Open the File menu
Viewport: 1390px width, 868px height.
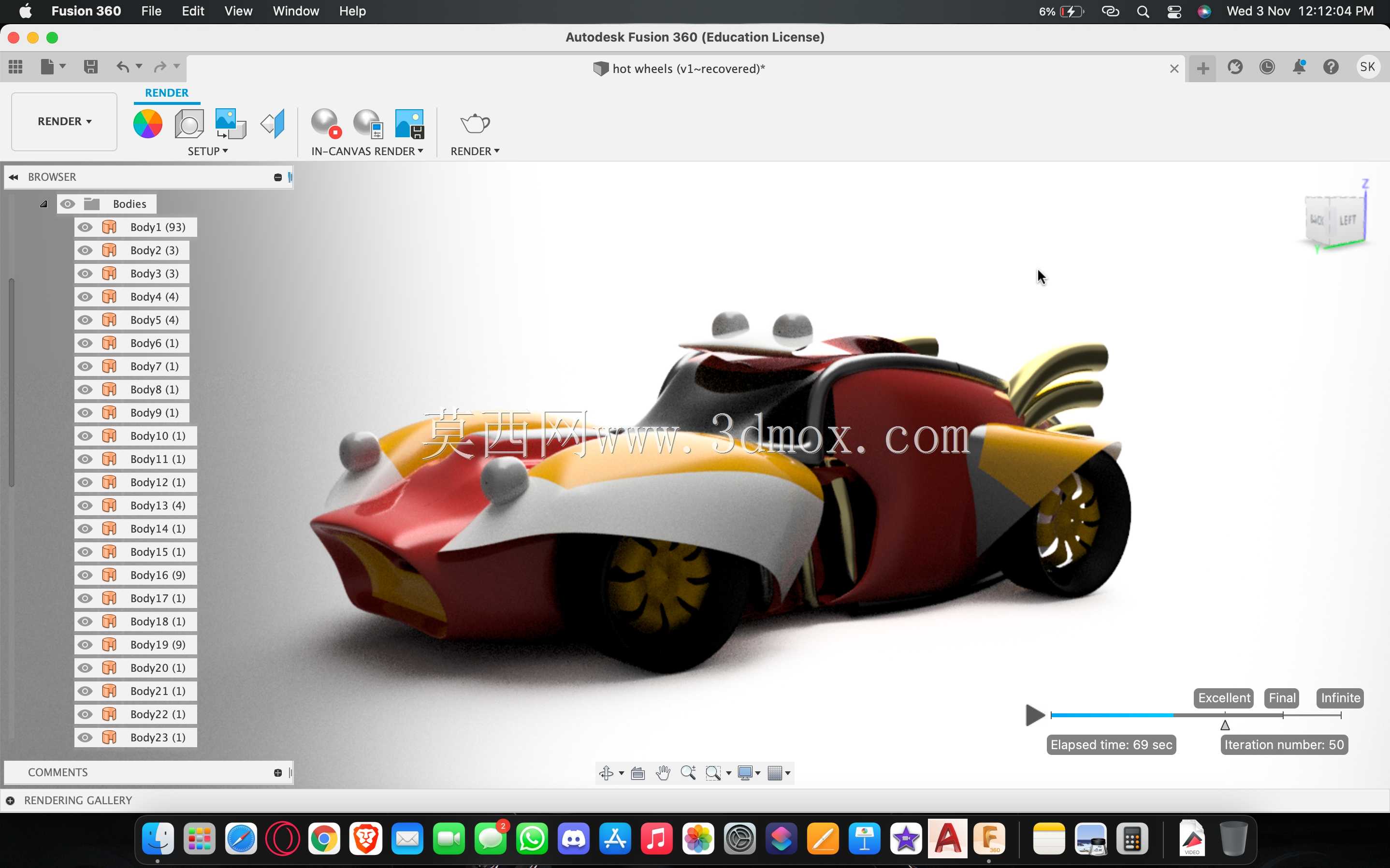[x=151, y=12]
